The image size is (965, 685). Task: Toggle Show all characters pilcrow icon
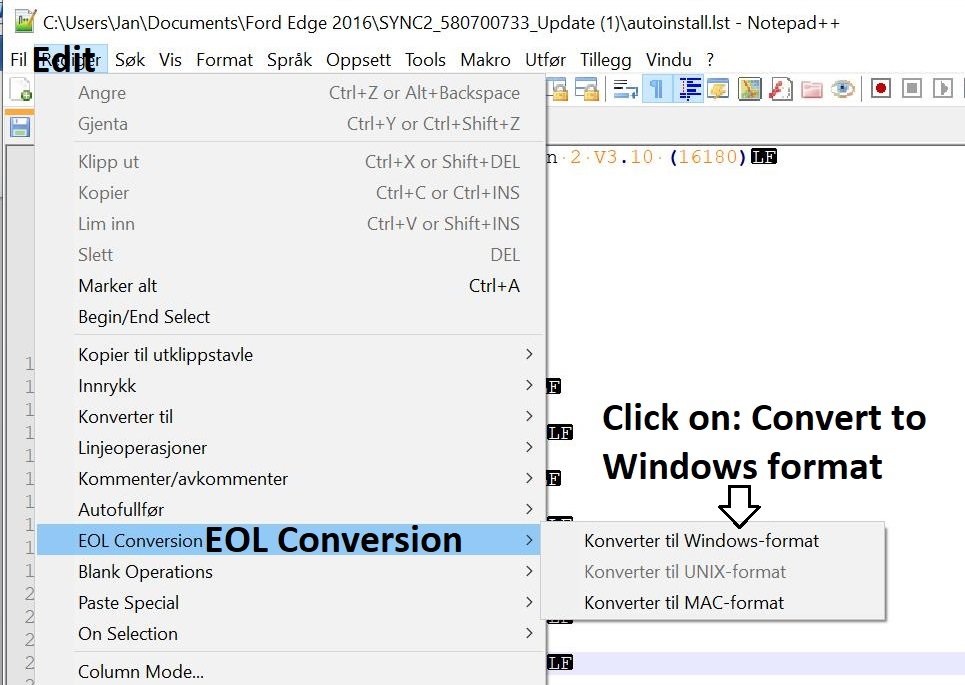tap(657, 90)
